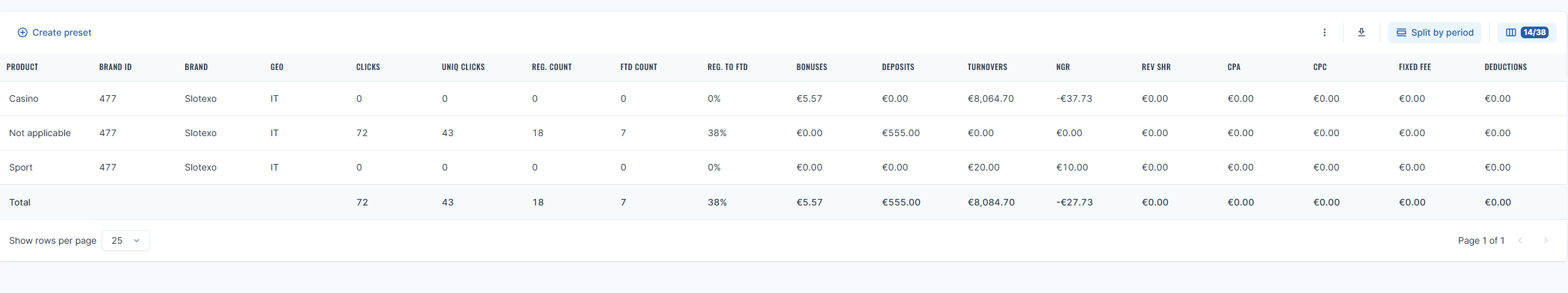Sort table by NGR column
Image resolution: width=1568 pixels, height=293 pixels.
(1063, 67)
